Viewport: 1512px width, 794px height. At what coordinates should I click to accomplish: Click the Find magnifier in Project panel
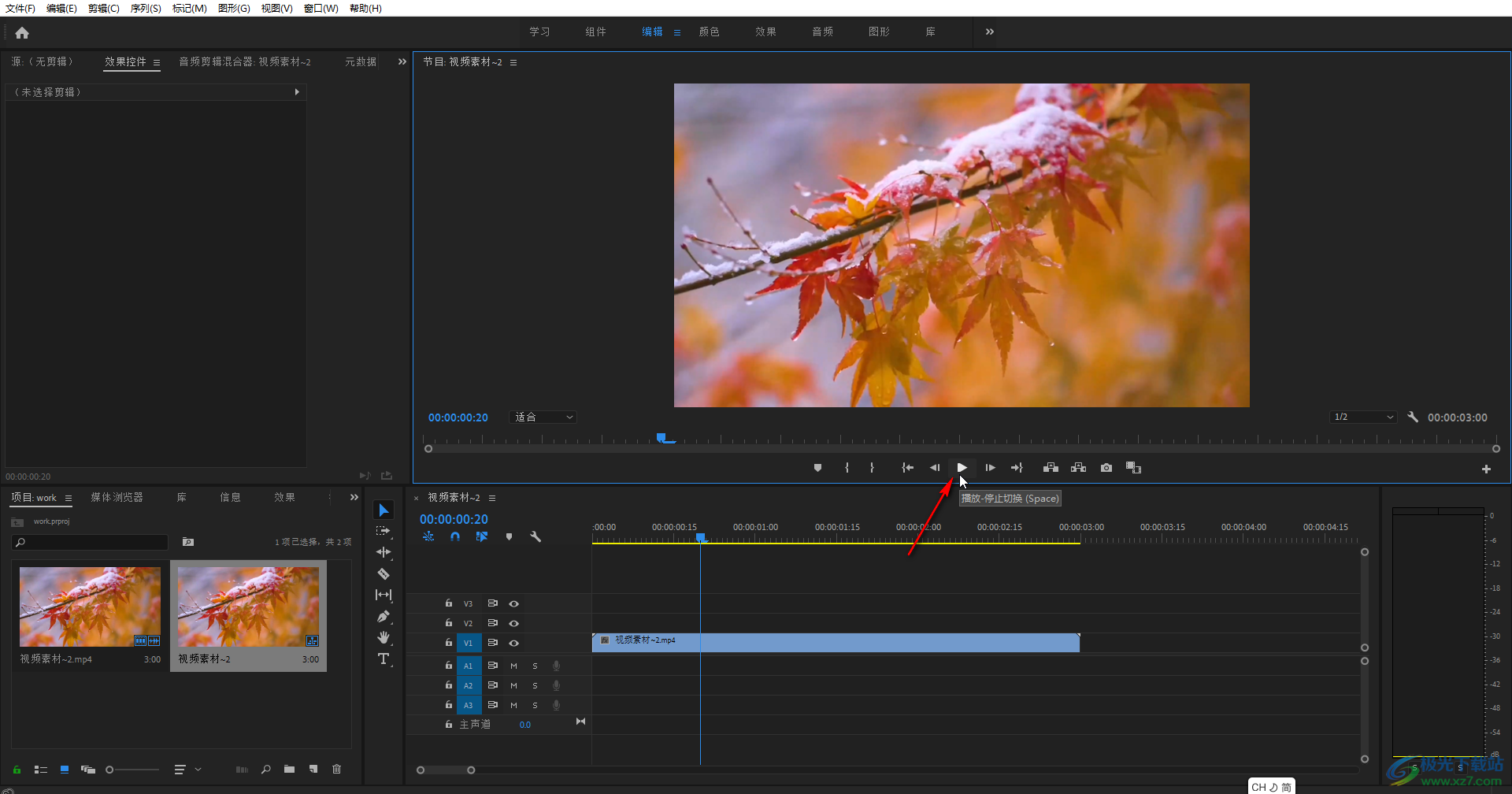click(266, 769)
